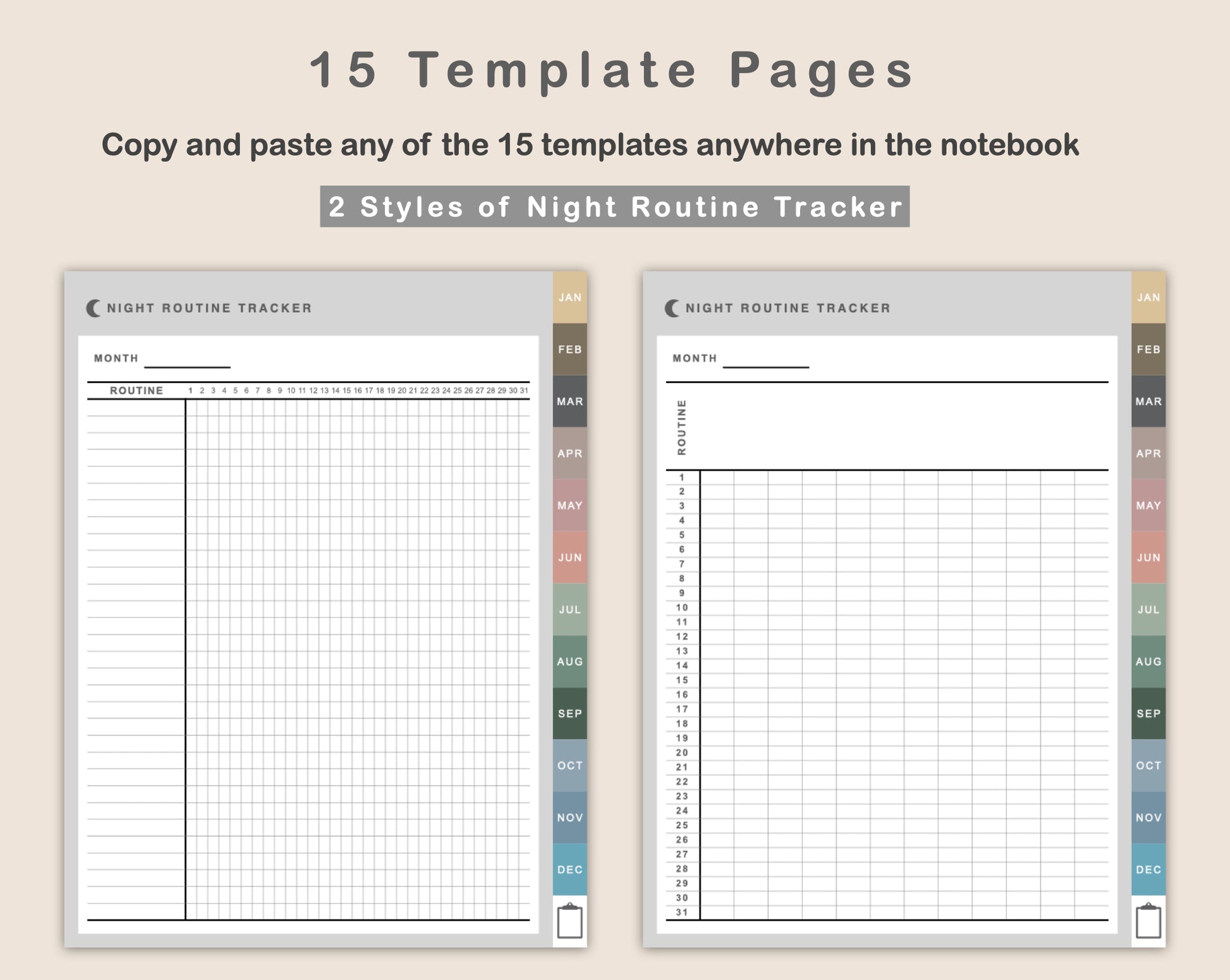Switch to MAR tab on right template
Screen dimensions: 1230x980
(1148, 401)
